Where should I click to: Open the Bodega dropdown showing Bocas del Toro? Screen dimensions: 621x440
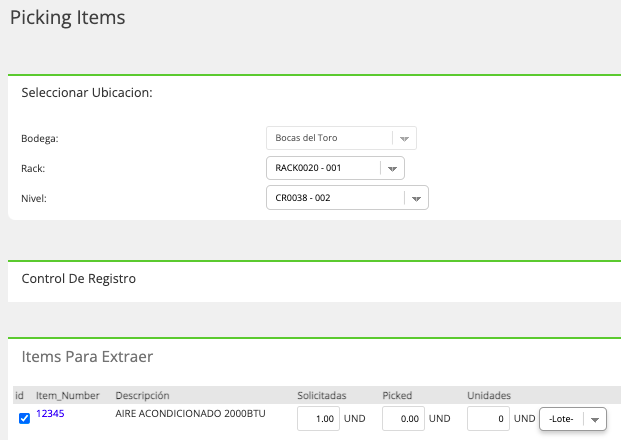pos(341,138)
